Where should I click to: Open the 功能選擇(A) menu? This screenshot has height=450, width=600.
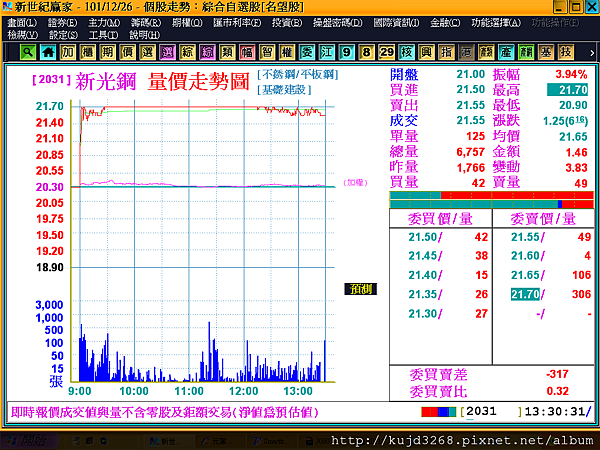pos(496,23)
